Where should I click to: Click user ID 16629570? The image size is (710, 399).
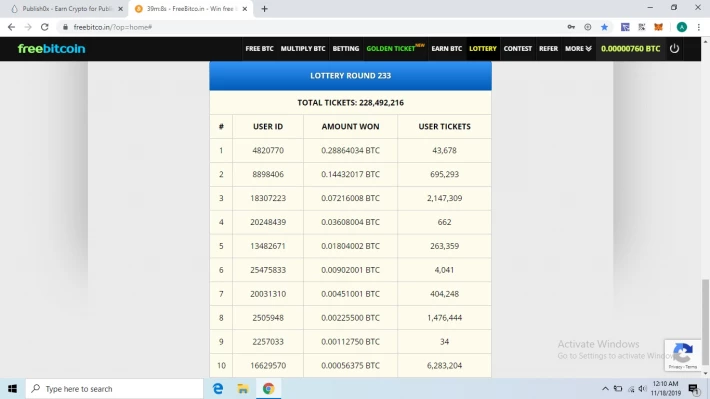(268, 366)
